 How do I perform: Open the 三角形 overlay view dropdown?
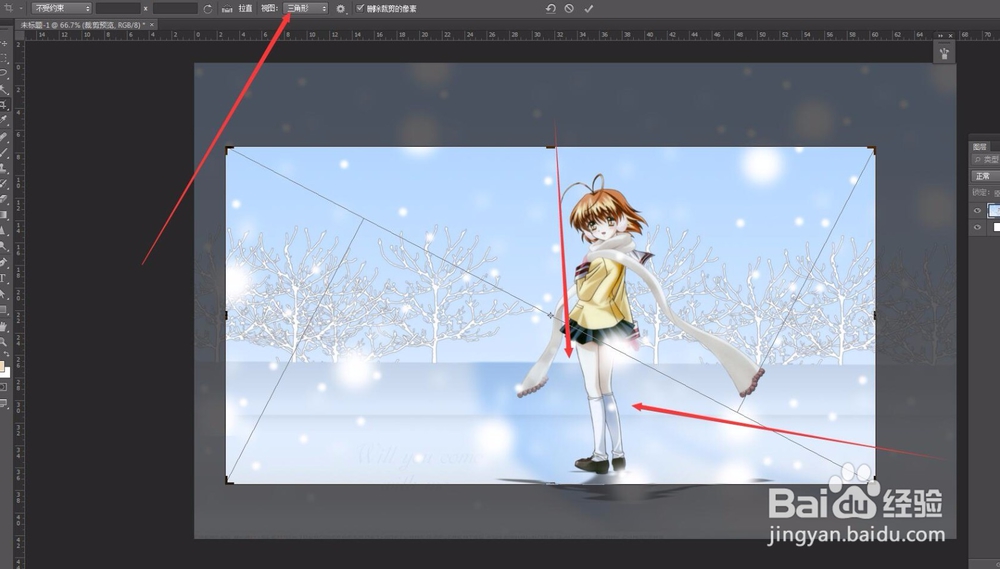(x=305, y=8)
